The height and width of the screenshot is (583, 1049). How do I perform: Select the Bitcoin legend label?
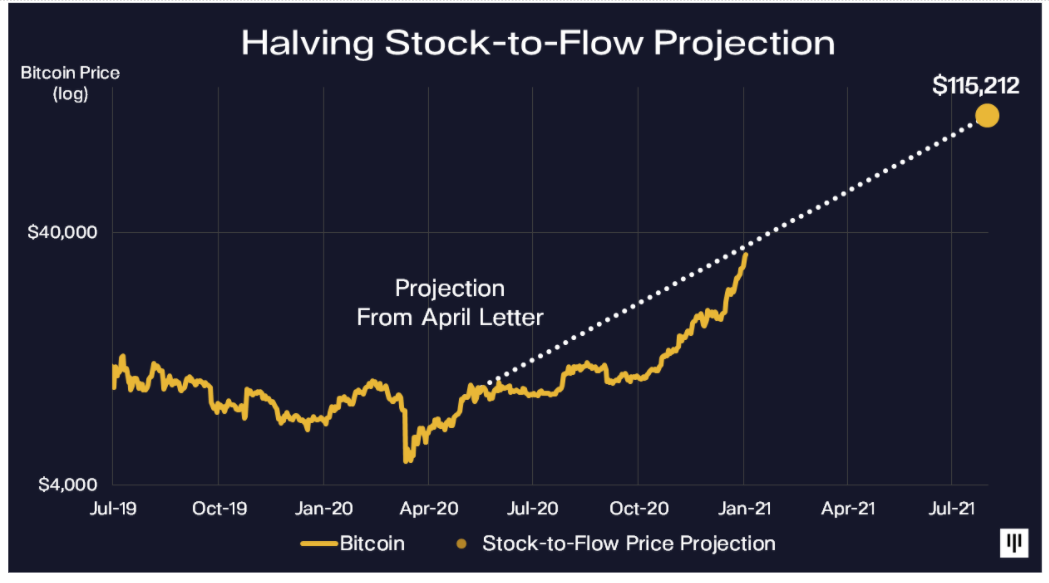(x=372, y=544)
